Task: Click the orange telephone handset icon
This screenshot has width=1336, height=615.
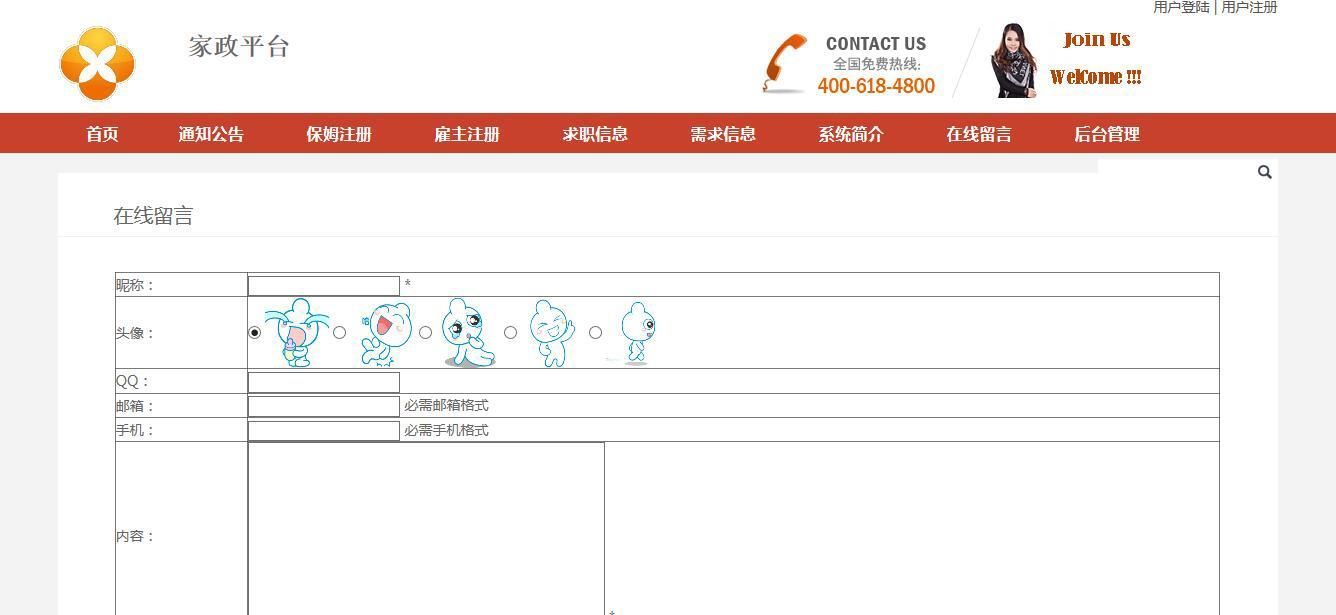Action: tap(785, 64)
